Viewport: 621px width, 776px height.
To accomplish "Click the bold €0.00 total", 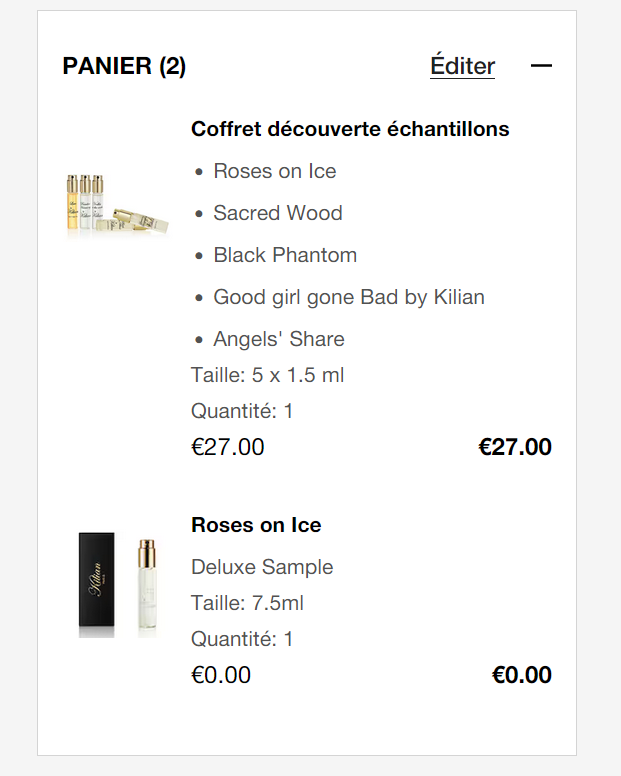I will coord(521,675).
